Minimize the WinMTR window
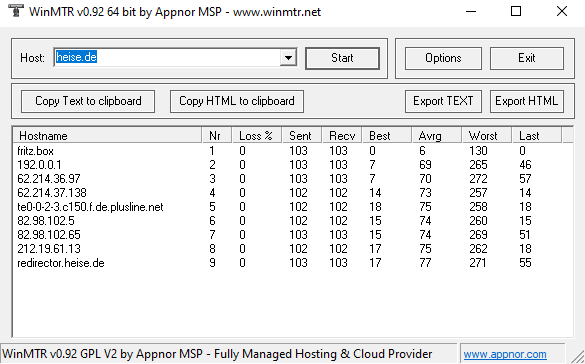The height and width of the screenshot is (364, 585). click(x=471, y=11)
